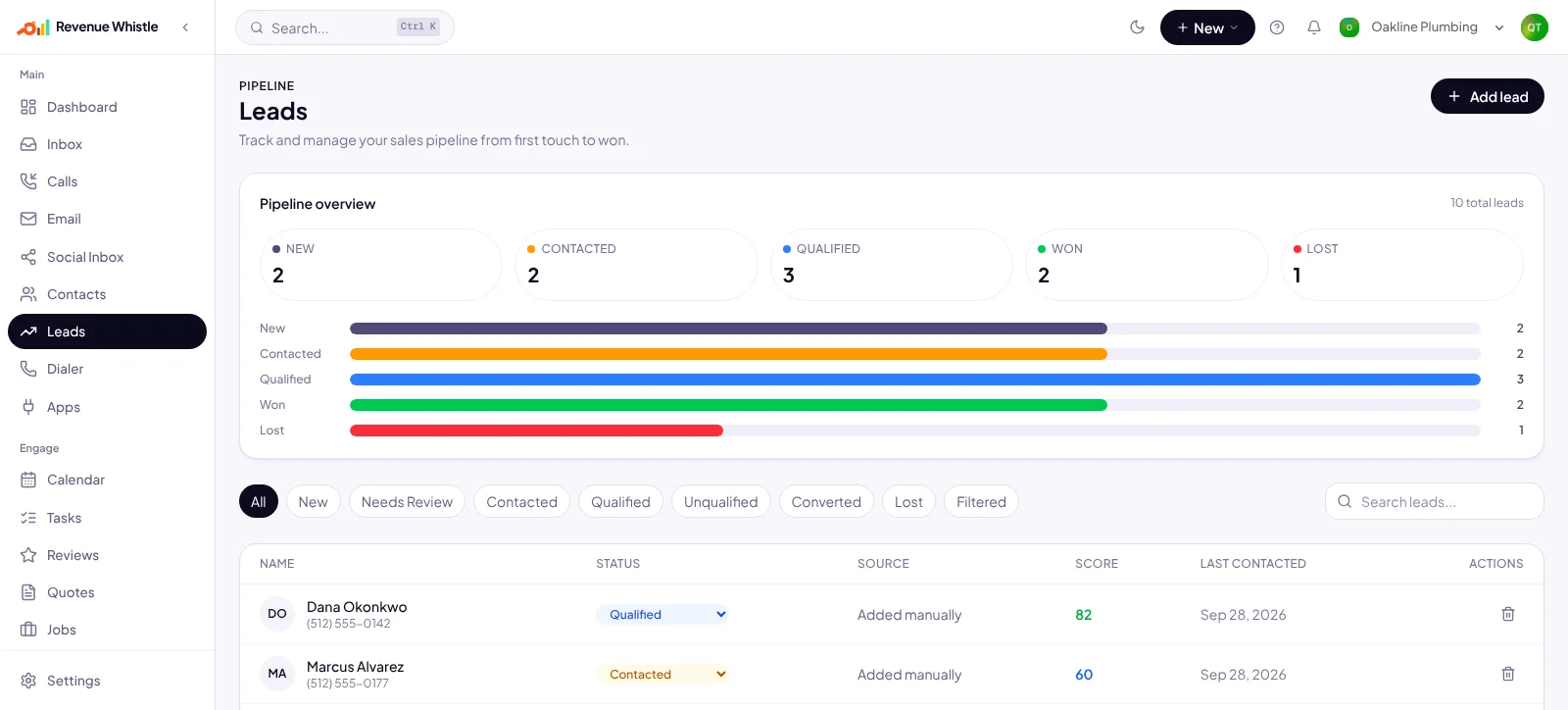Open Dana Okonkwo's Qualified status dropdown
The height and width of the screenshot is (710, 1568).
tap(663, 615)
